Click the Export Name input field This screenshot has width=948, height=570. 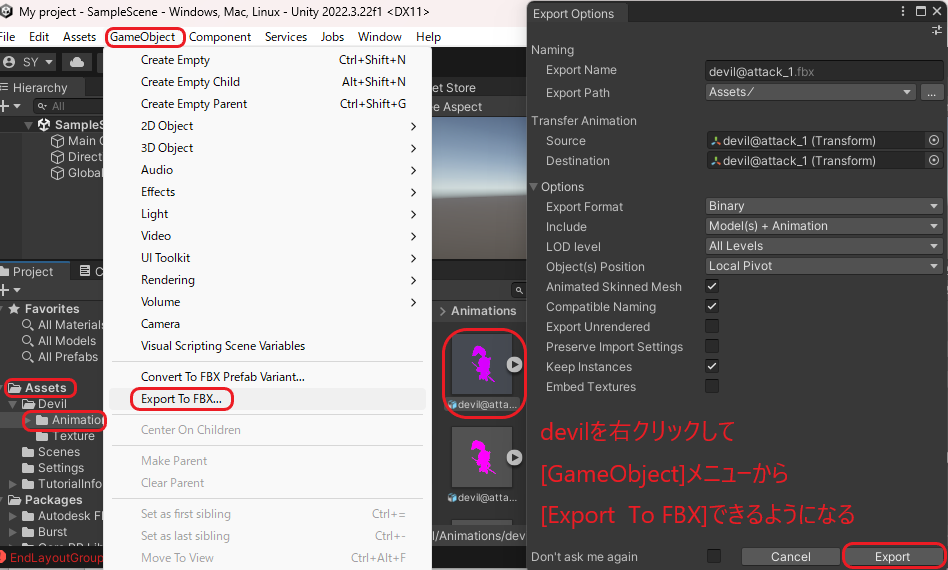pyautogui.click(x=824, y=71)
